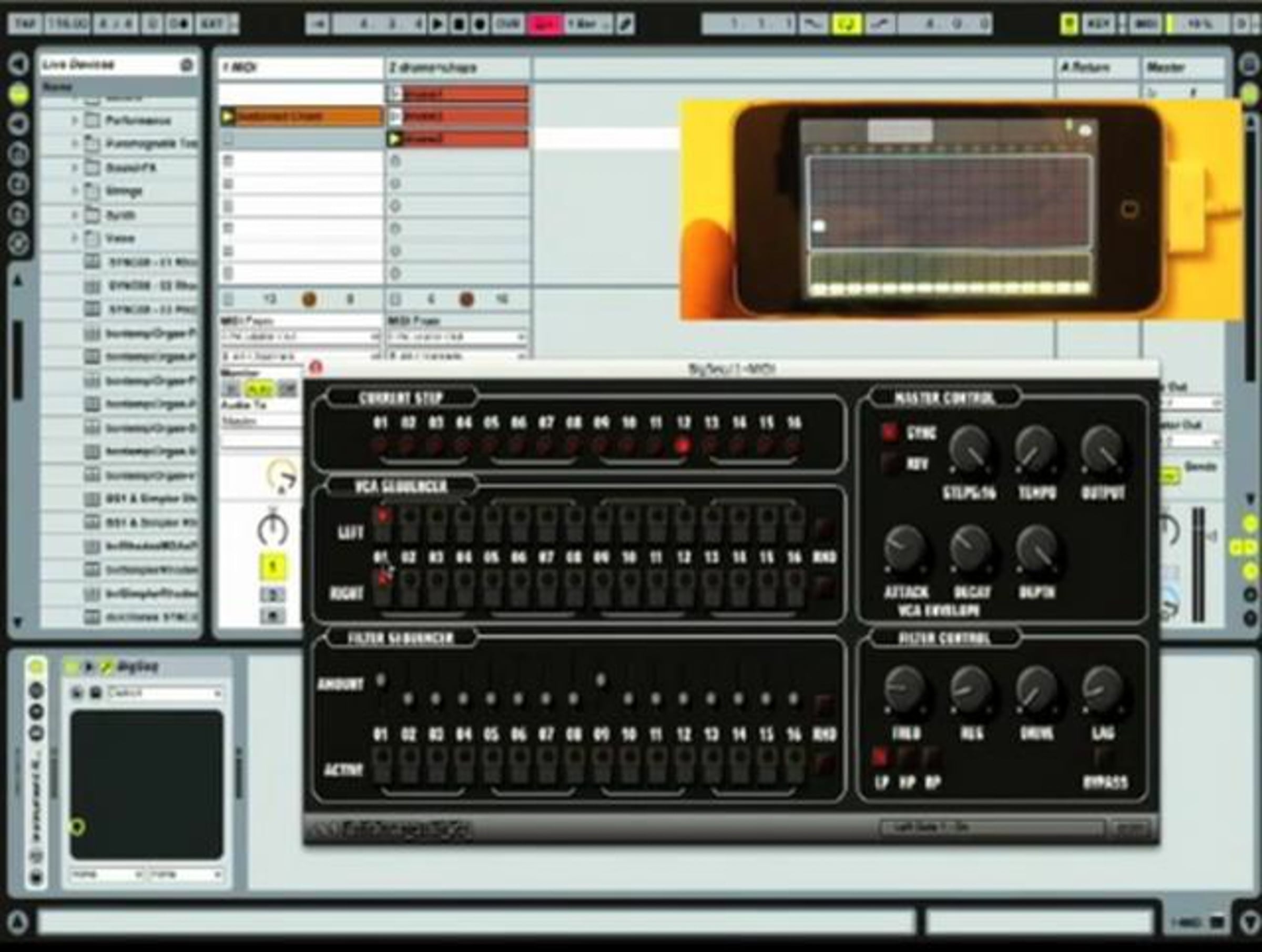
Task: Click the yellow Computer MIDI Keyboard icon
Action: click(1068, 24)
